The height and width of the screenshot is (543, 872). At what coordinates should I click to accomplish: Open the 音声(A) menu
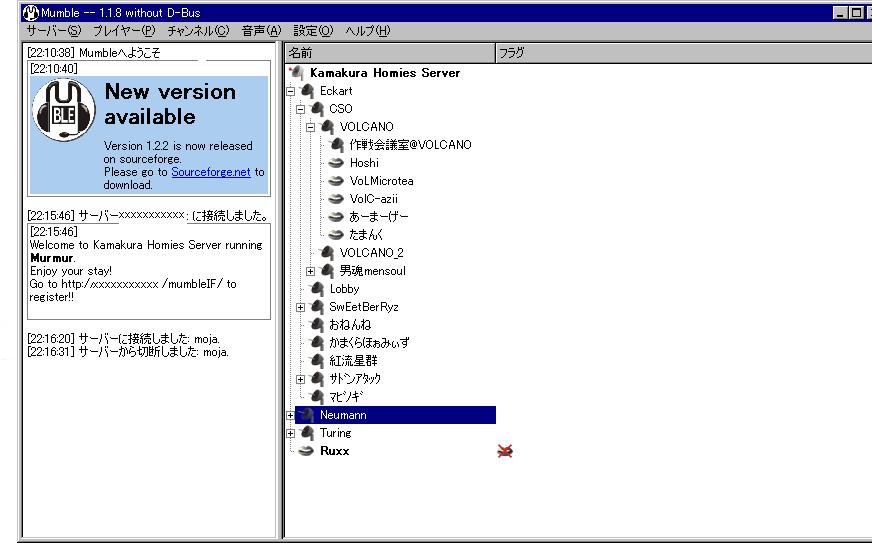coord(261,31)
